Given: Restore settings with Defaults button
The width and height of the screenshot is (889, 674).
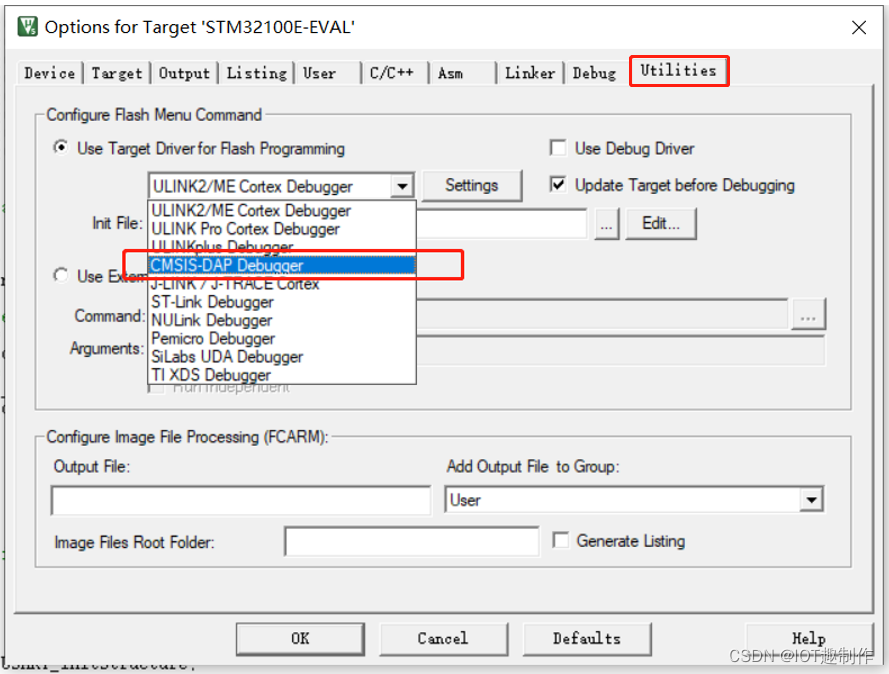Looking at the screenshot, I should (587, 639).
